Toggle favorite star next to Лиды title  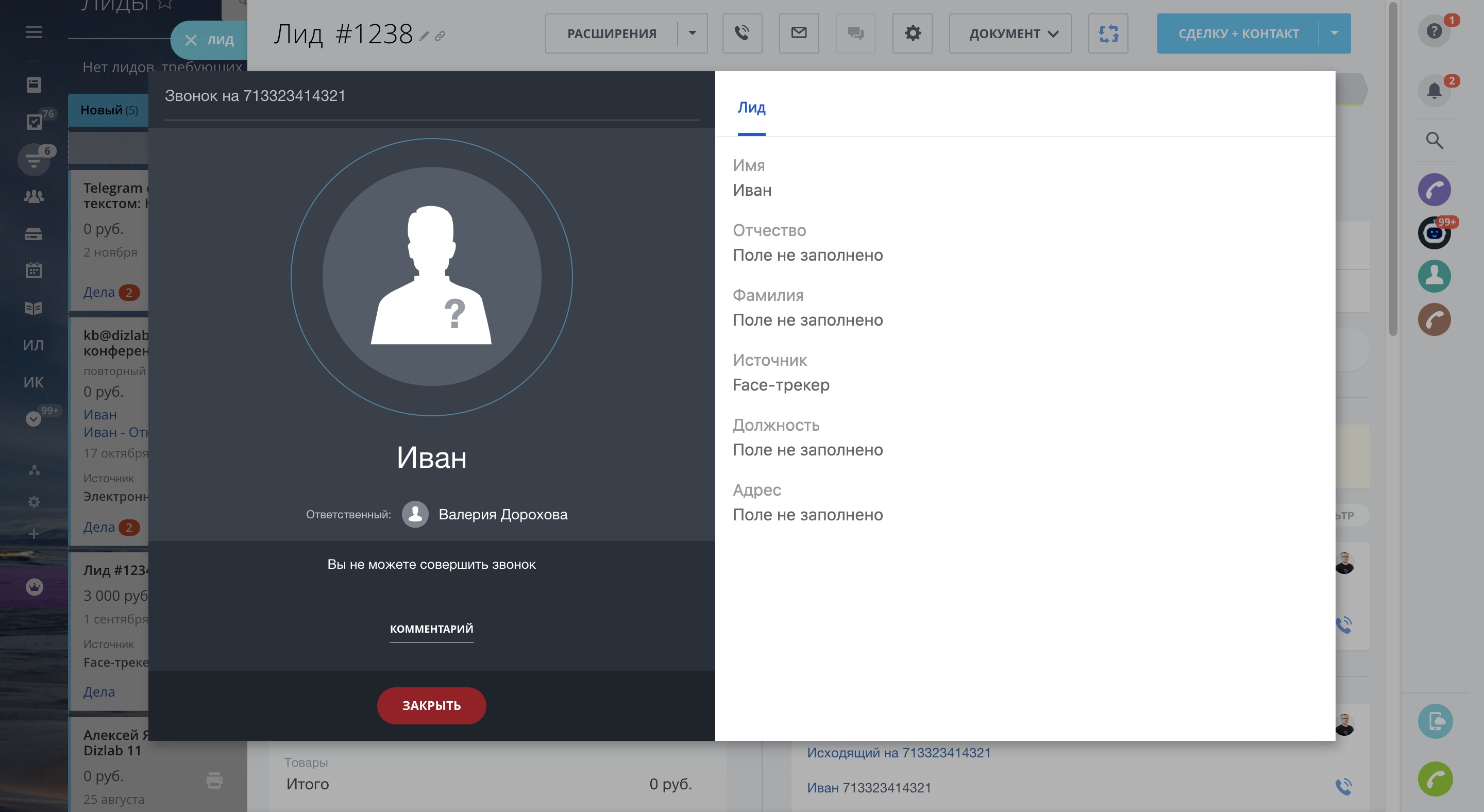pos(165,5)
